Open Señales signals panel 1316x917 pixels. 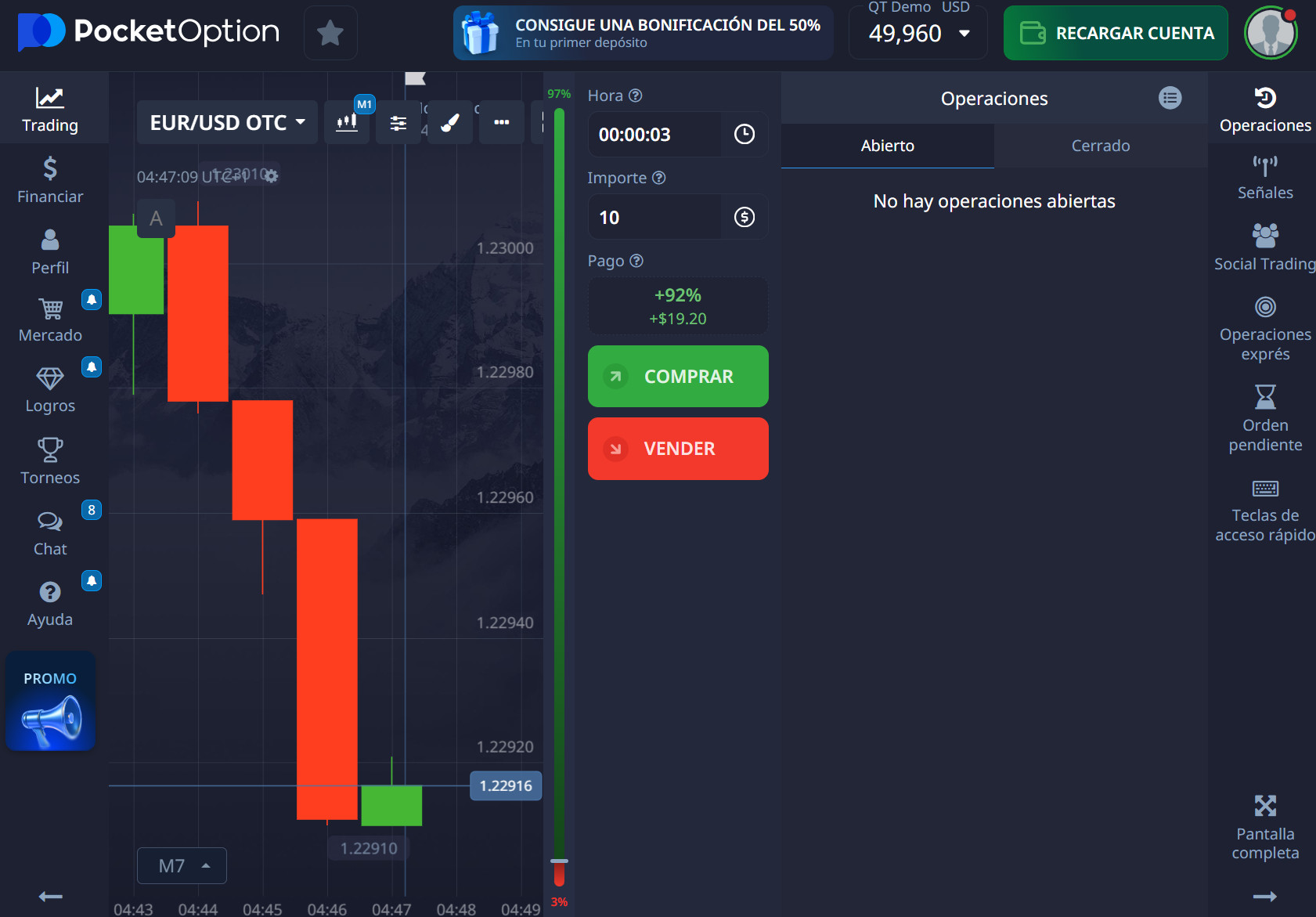tap(1265, 177)
